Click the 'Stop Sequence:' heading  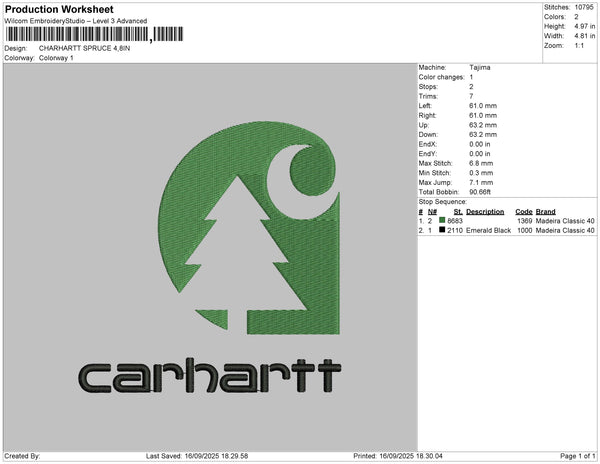click(x=442, y=202)
